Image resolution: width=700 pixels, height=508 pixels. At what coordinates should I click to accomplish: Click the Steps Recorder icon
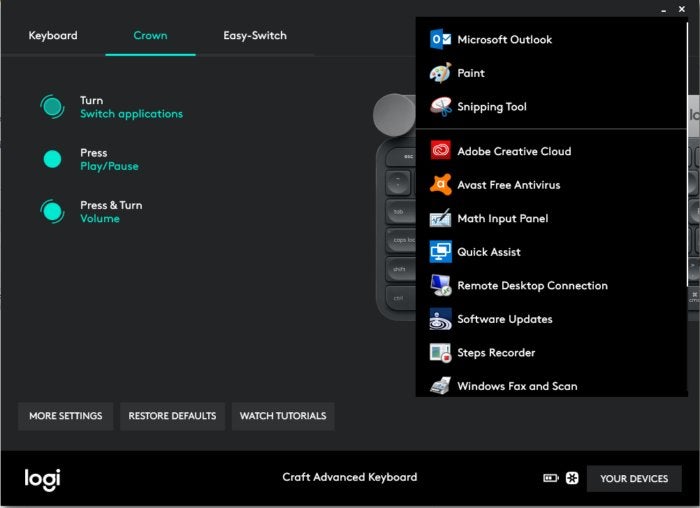click(440, 352)
